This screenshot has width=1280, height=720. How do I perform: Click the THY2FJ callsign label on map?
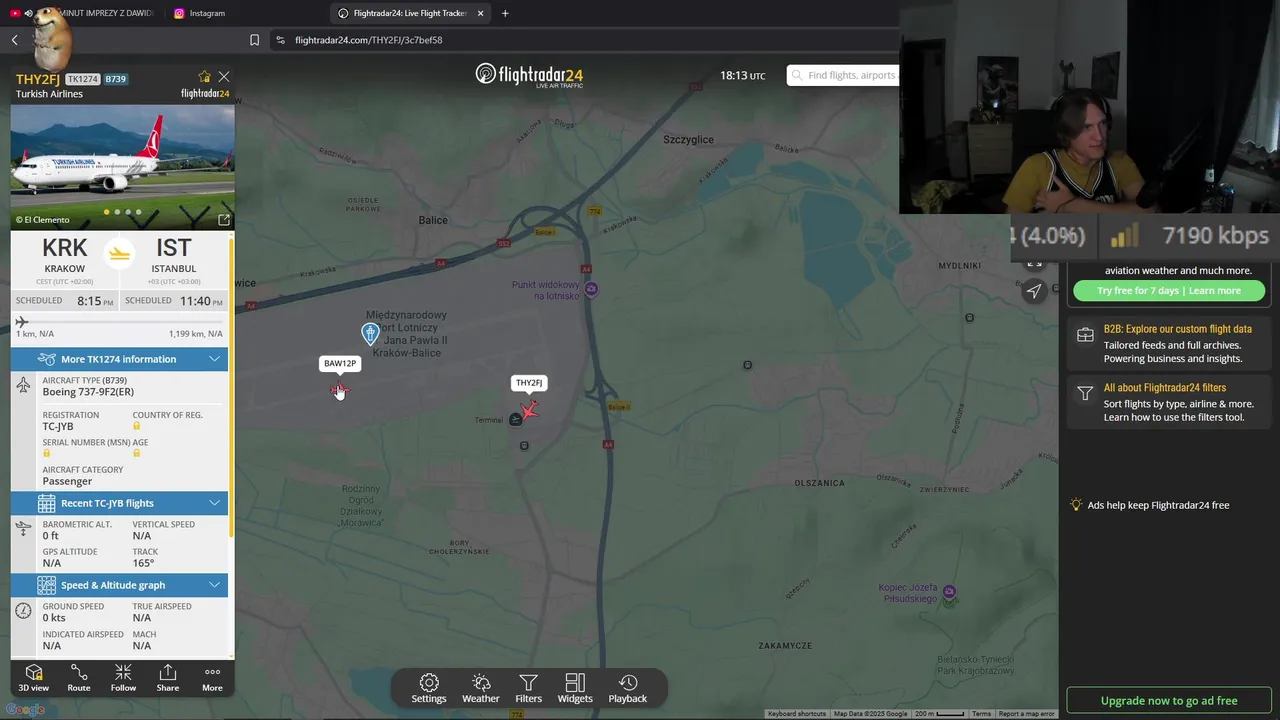pyautogui.click(x=528, y=383)
